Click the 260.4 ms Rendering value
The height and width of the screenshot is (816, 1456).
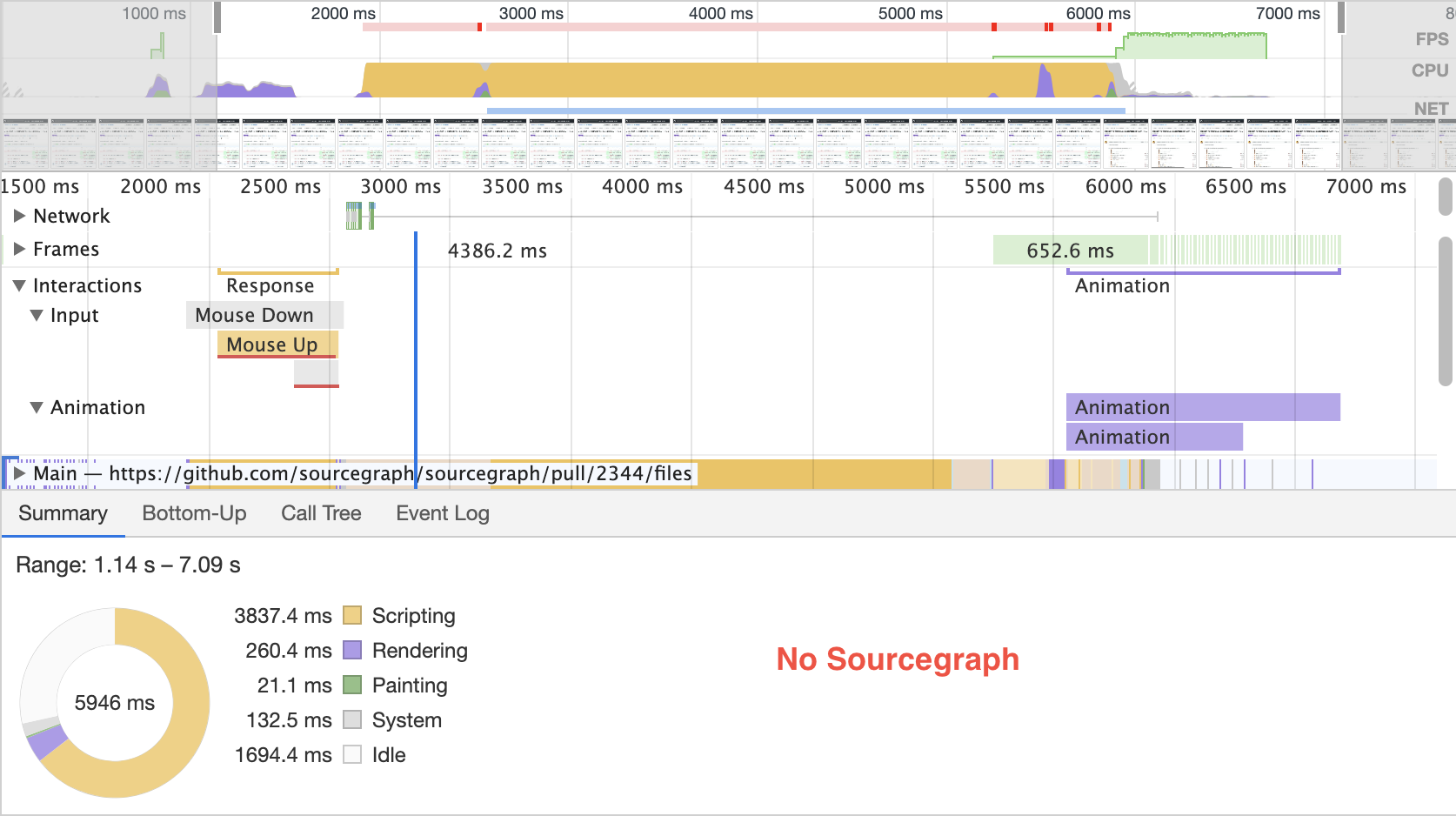coord(289,651)
